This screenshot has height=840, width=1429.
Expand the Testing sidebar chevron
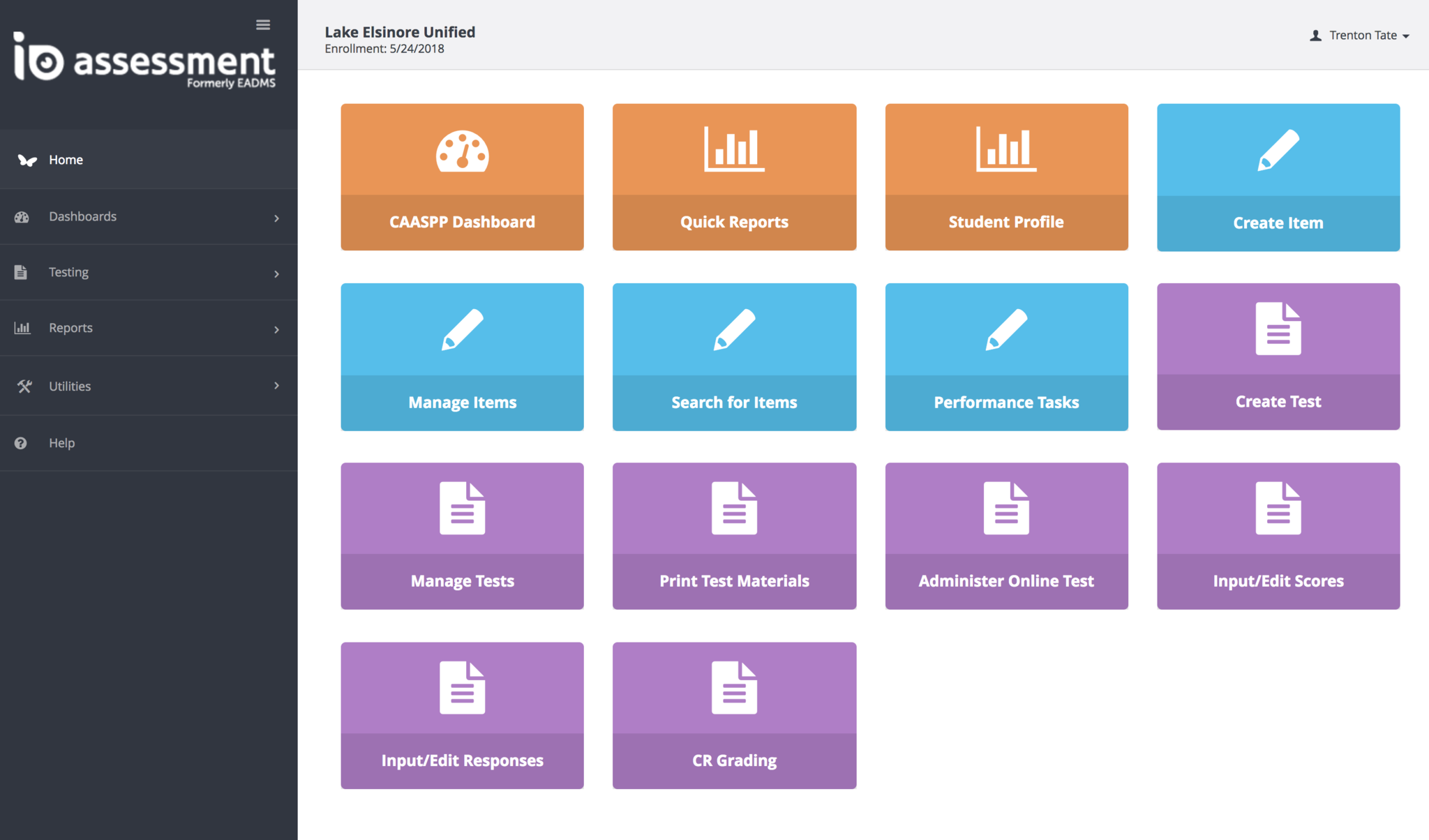tap(277, 274)
